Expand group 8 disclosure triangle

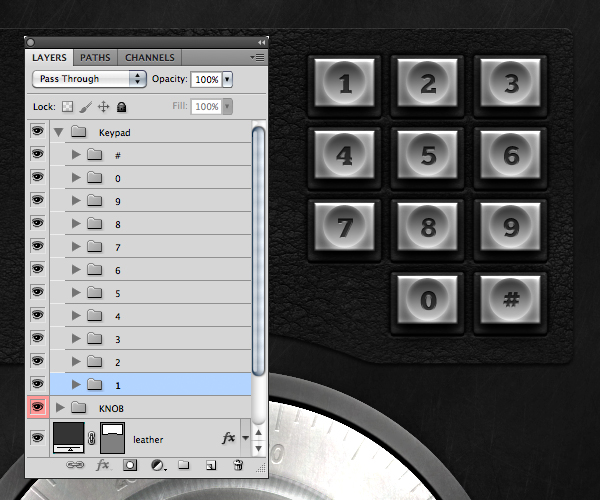point(76,223)
